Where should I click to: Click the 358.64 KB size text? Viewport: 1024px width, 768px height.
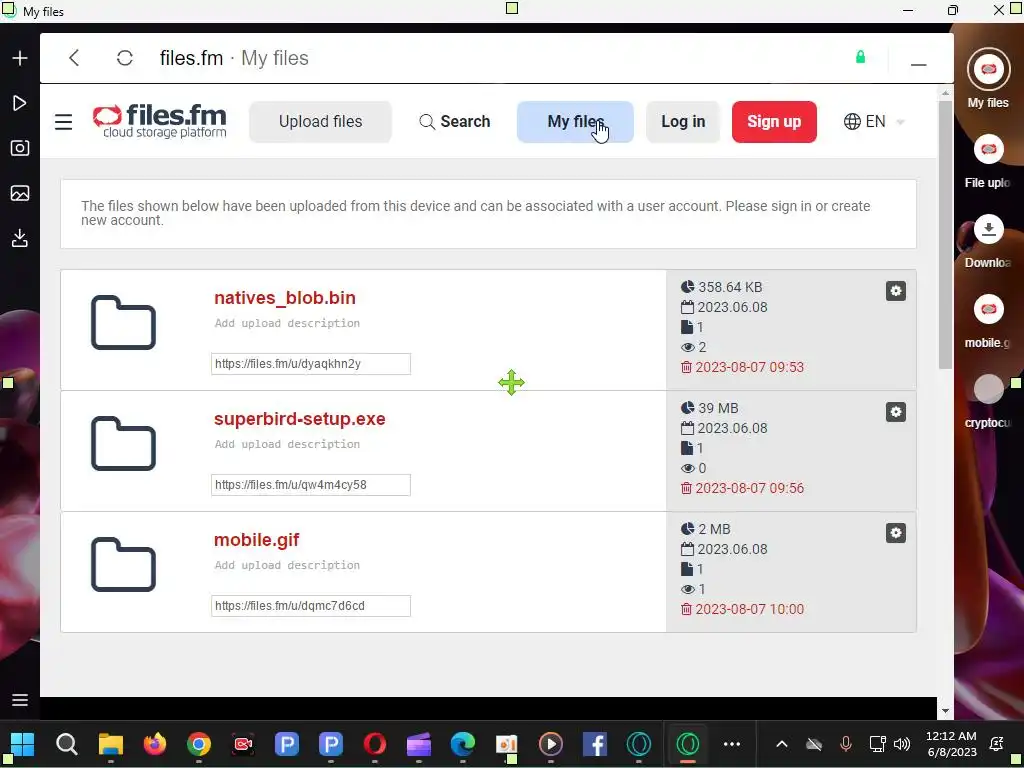(x=730, y=287)
